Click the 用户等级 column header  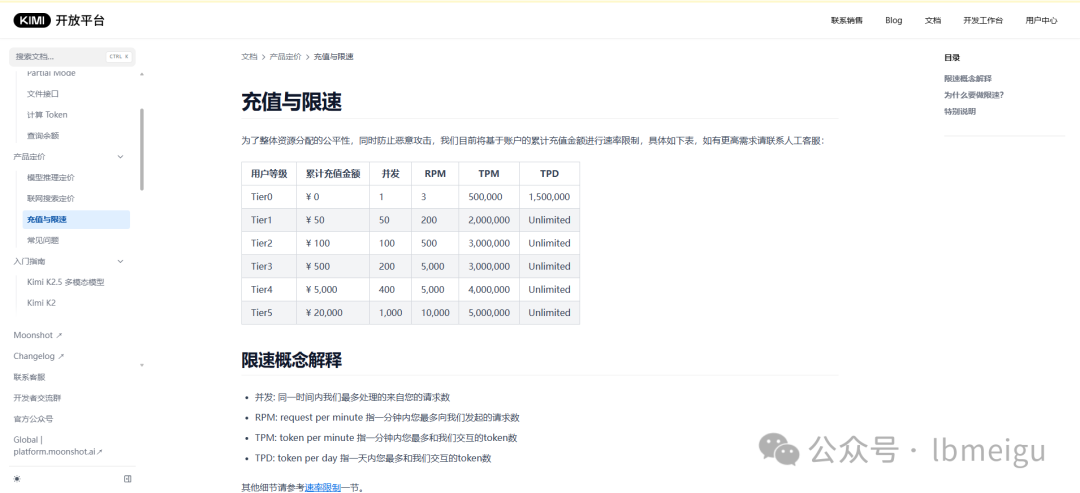coord(269,174)
